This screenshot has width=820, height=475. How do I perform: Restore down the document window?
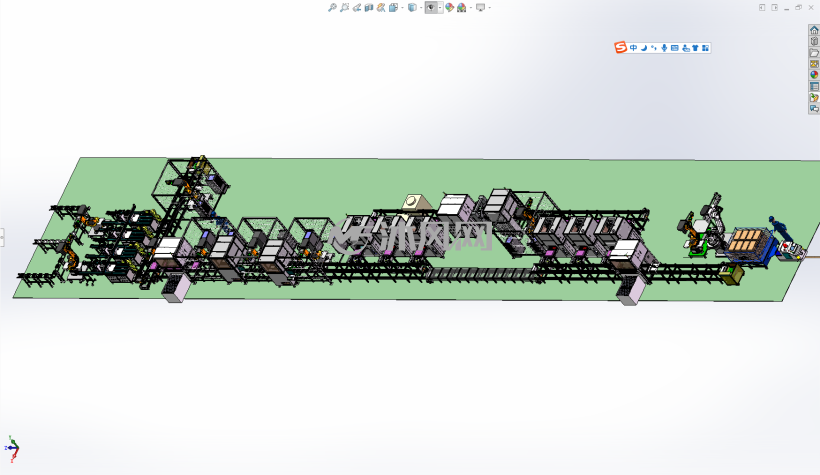click(x=799, y=7)
